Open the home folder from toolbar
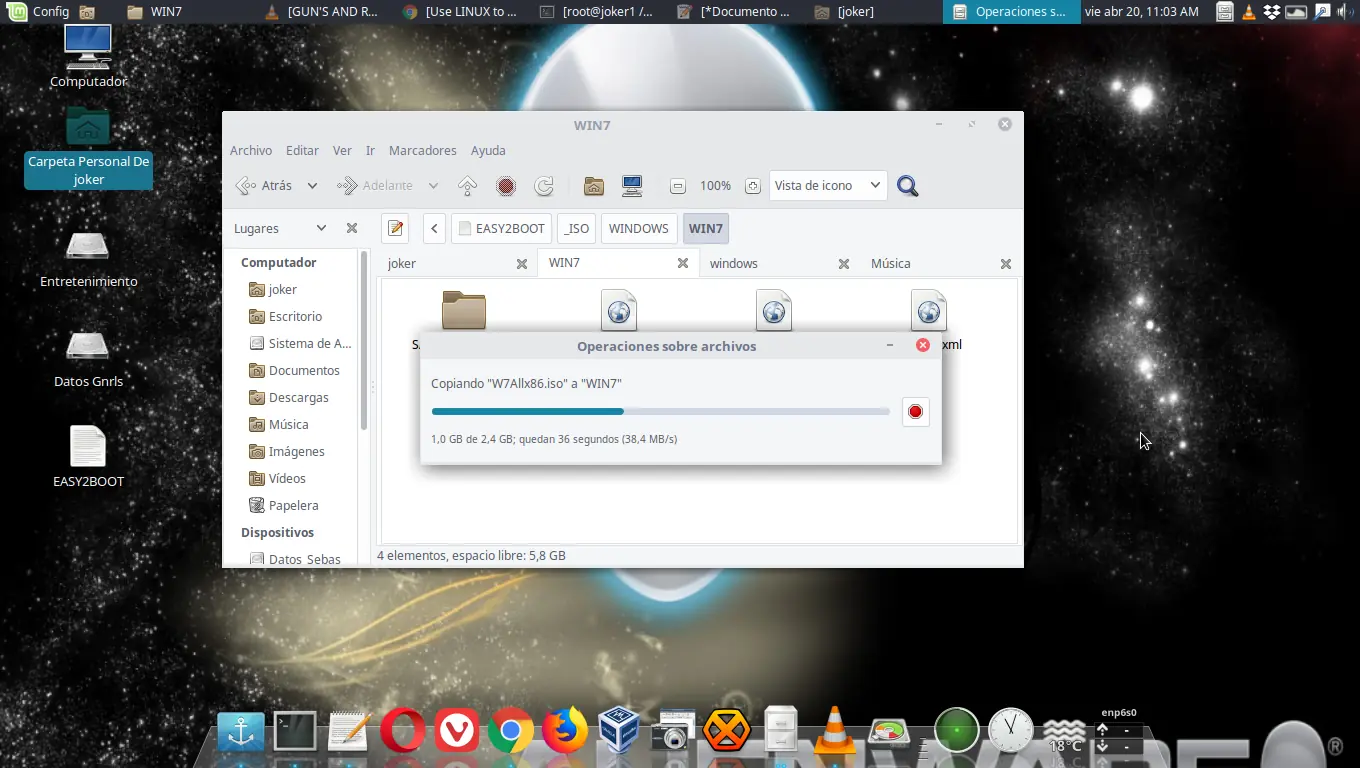The width and height of the screenshot is (1360, 768). (x=594, y=186)
